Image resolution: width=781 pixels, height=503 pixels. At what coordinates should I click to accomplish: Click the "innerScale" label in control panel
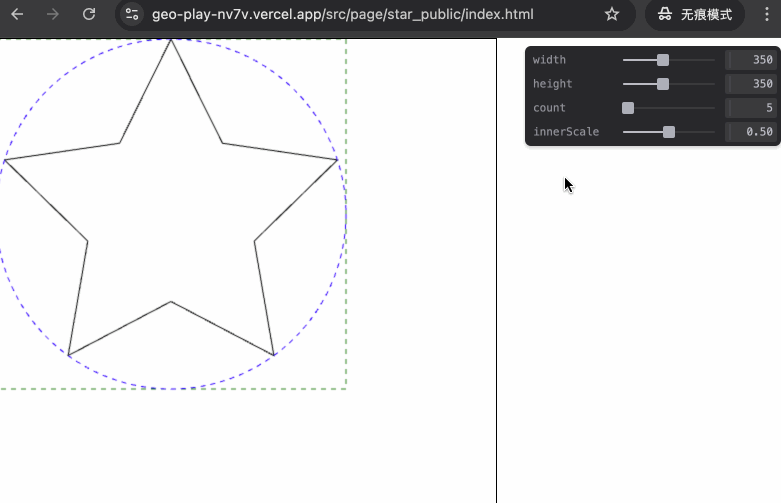coord(566,131)
